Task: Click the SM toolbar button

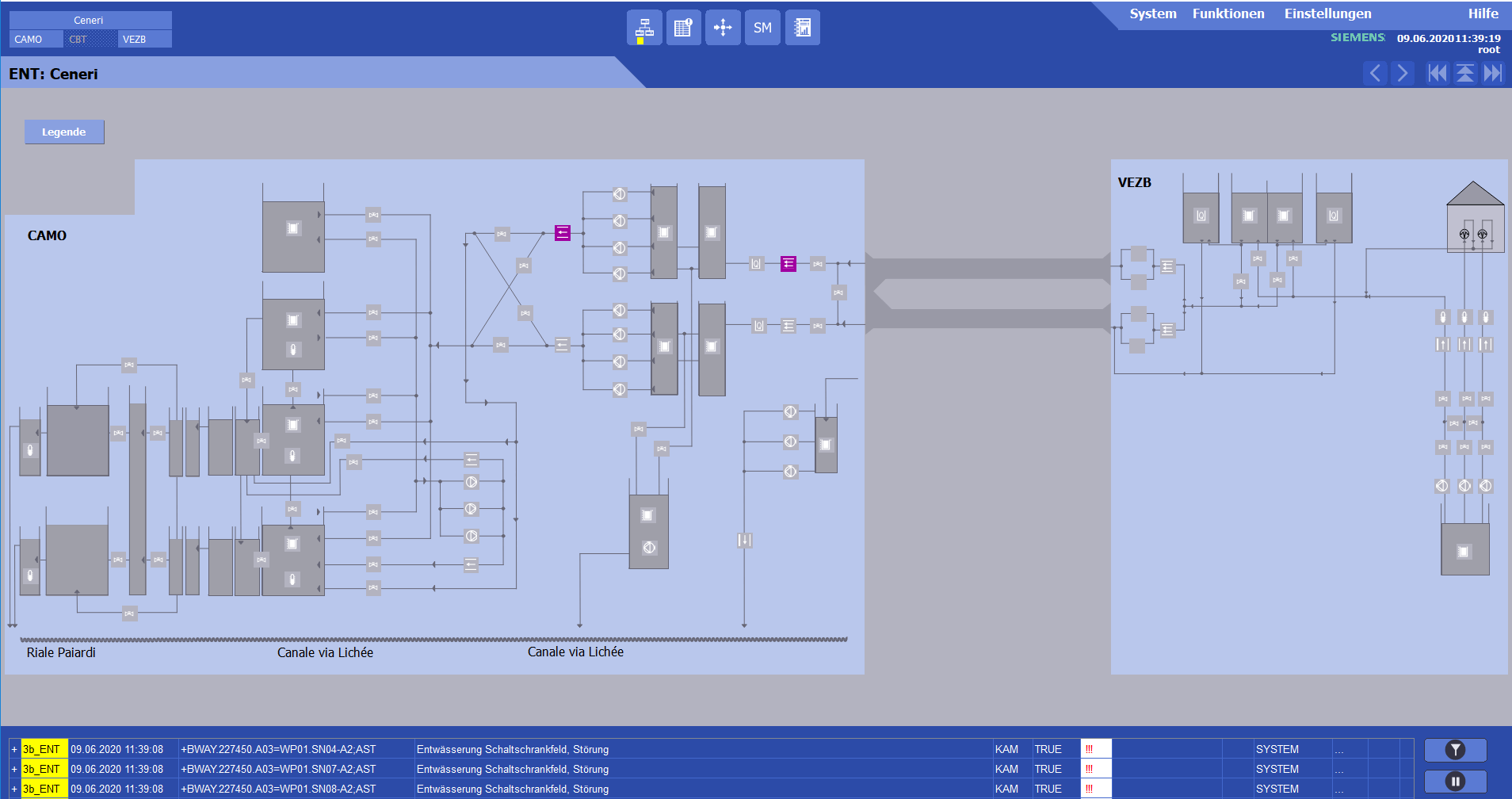Action: pyautogui.click(x=762, y=28)
